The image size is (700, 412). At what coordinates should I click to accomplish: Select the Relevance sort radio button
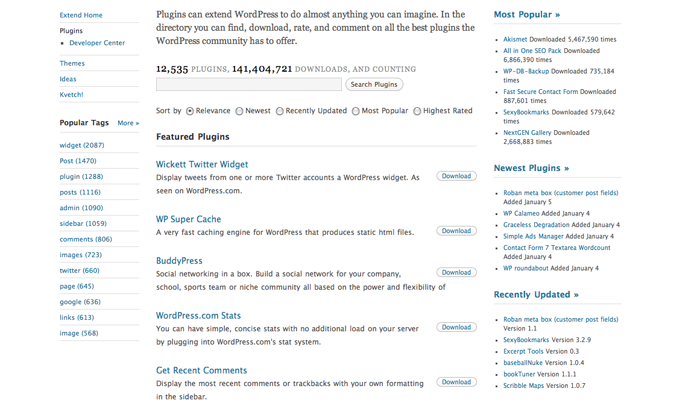click(x=190, y=111)
